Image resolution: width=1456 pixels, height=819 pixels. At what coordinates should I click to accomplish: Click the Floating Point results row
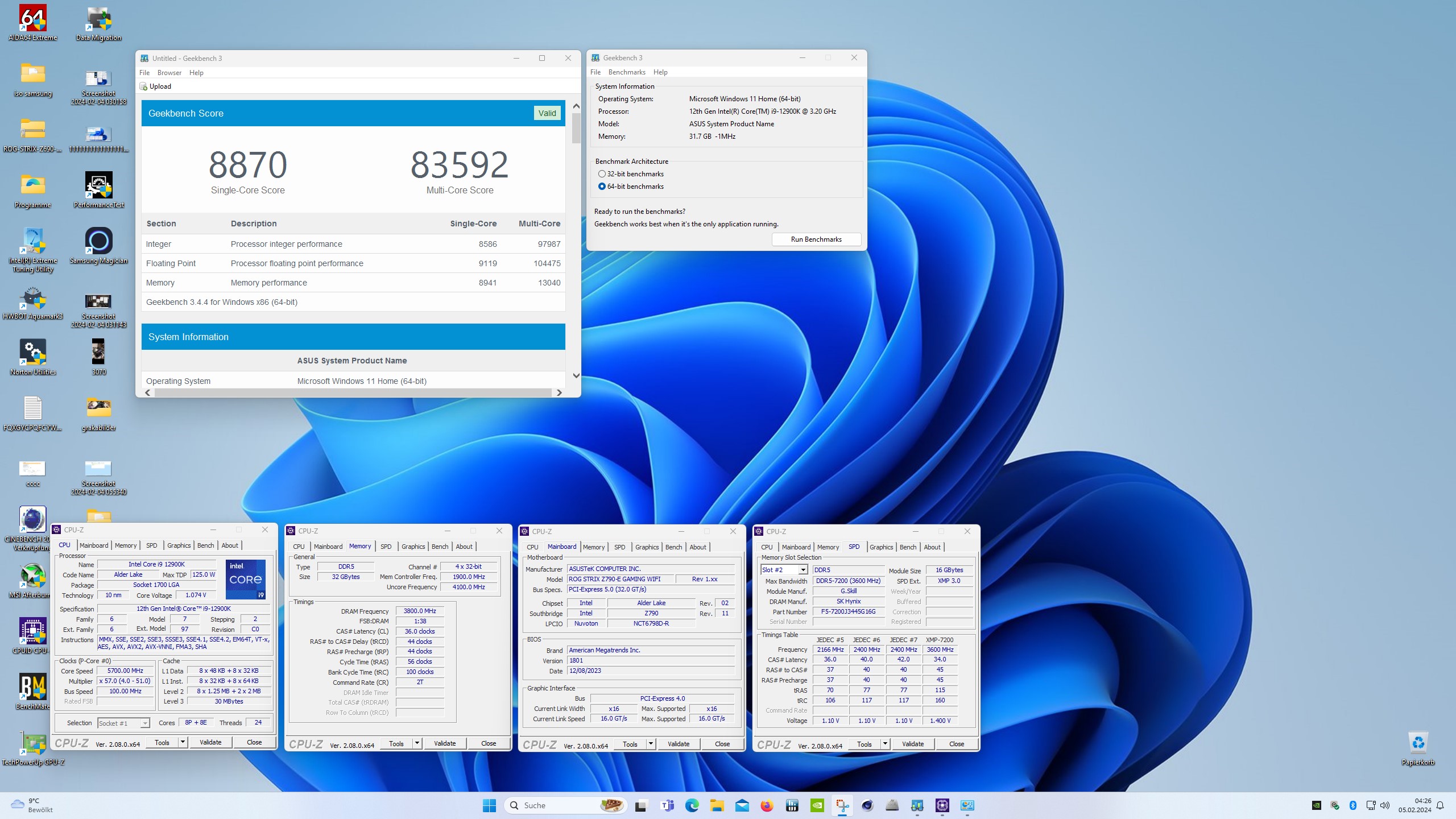[x=353, y=263]
